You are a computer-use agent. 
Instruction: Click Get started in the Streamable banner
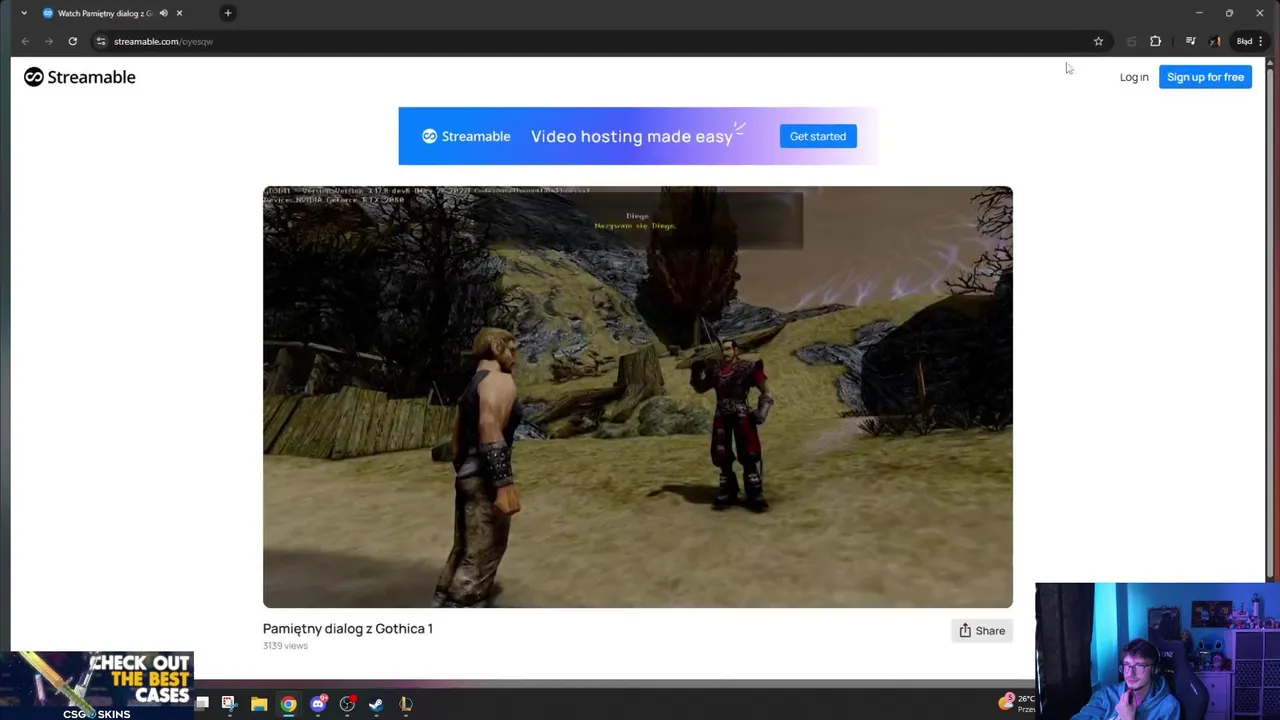click(x=818, y=136)
